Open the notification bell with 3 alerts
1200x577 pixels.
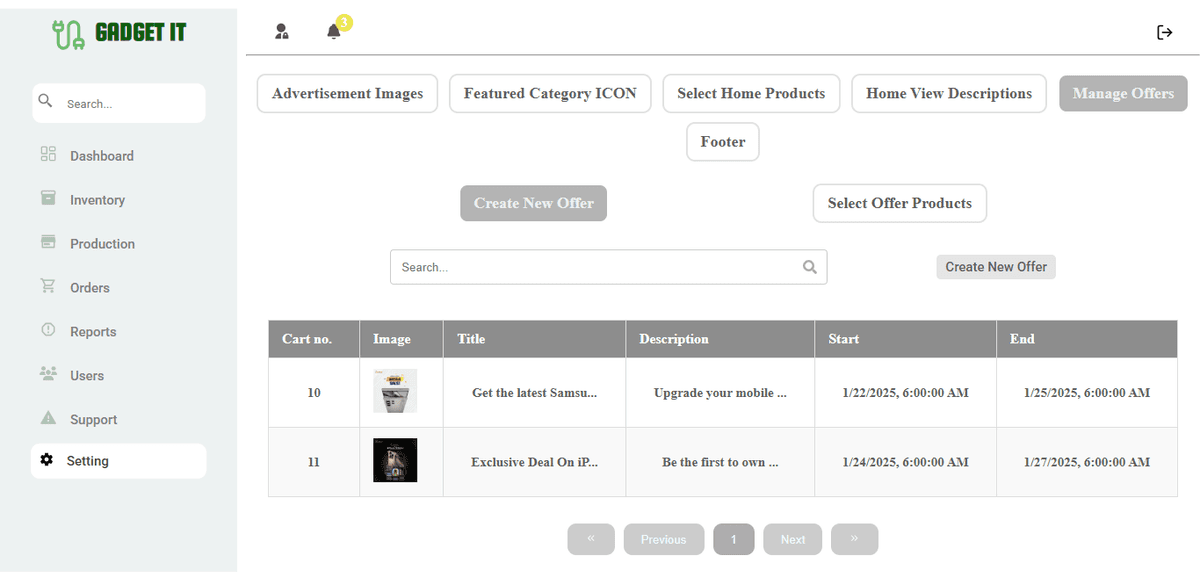tap(334, 31)
